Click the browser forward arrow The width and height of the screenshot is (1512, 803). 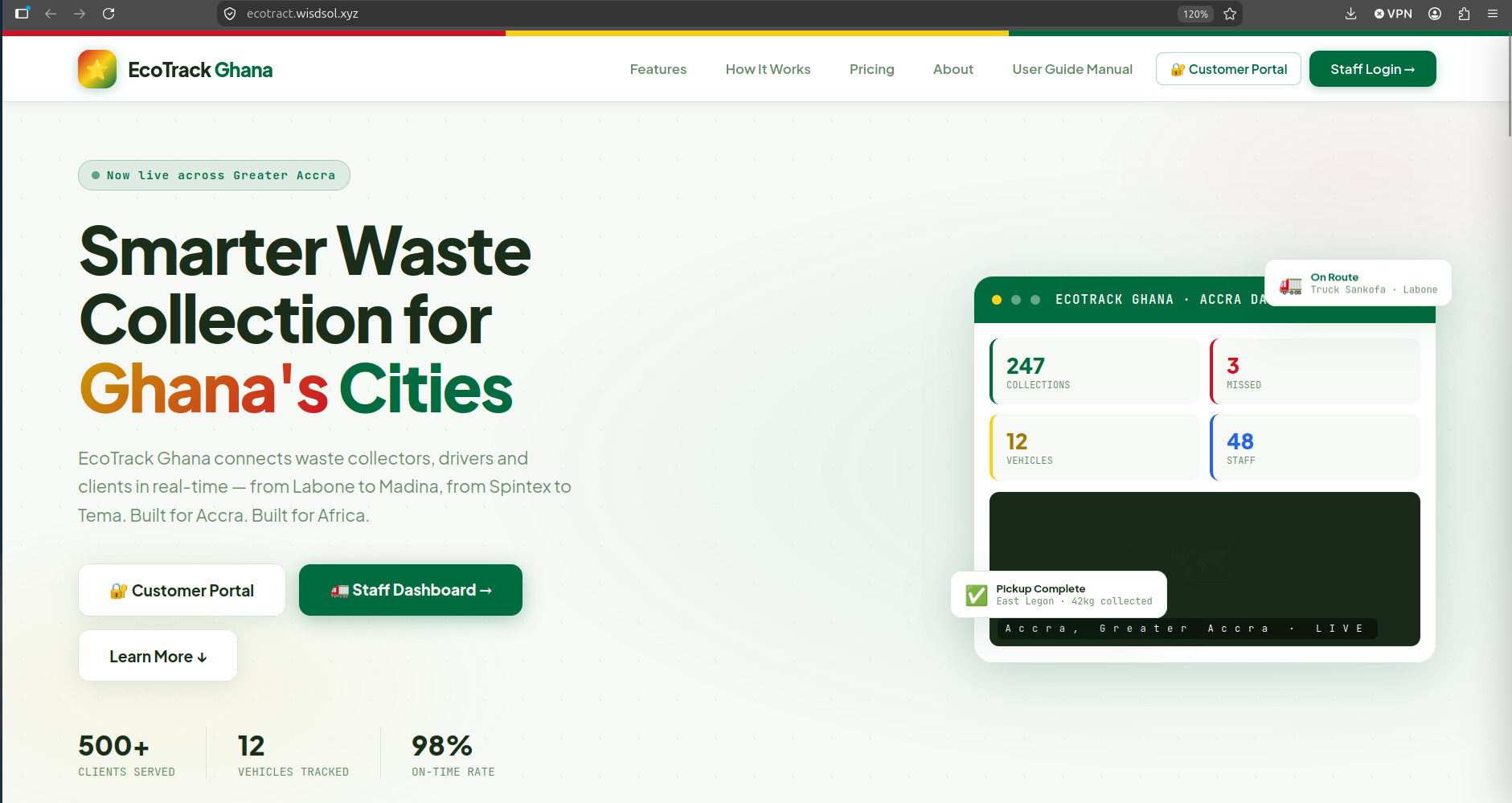click(x=80, y=14)
